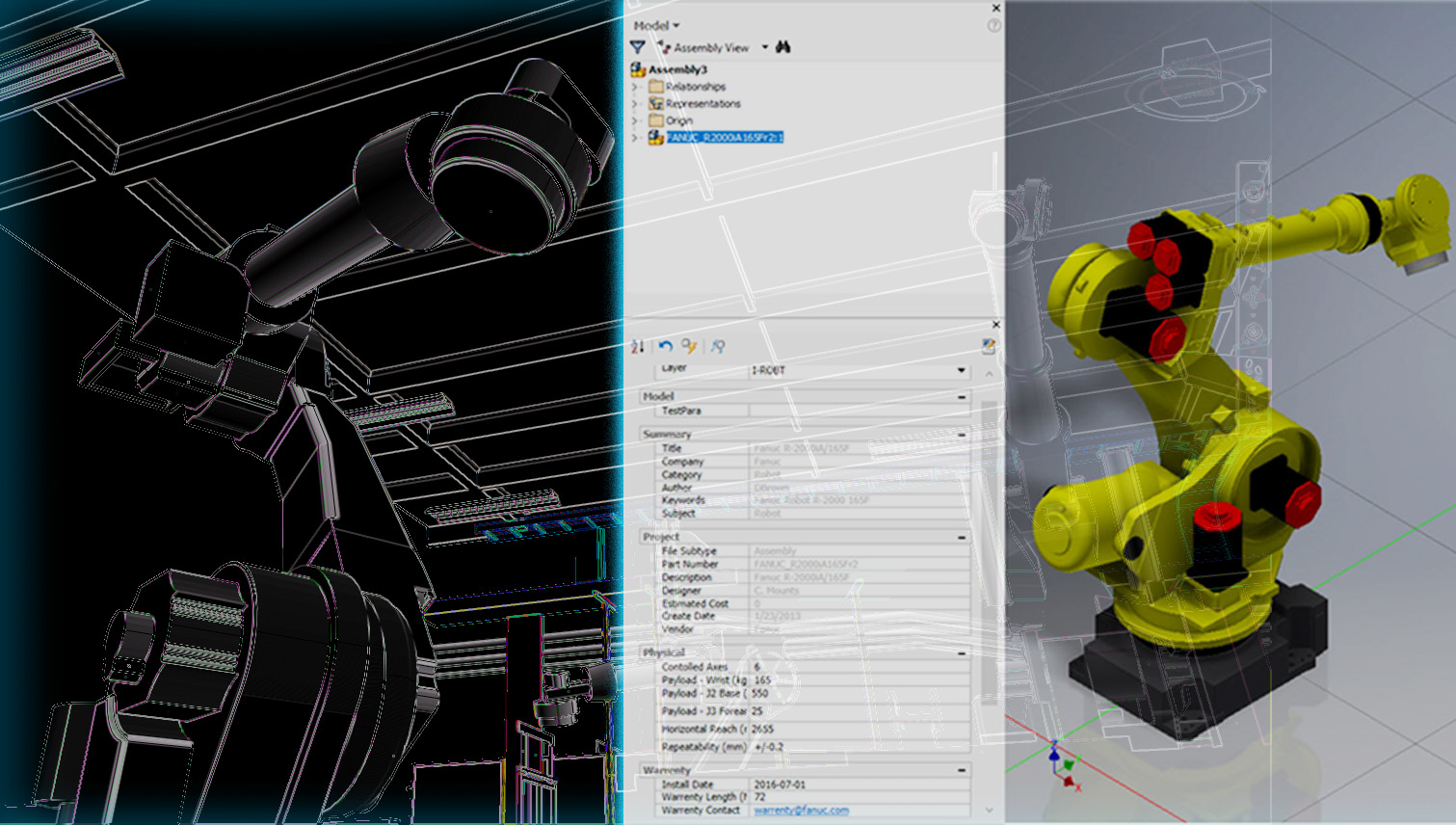Close the properties panel
Viewport: 1456px width, 825px height.
coord(996,325)
